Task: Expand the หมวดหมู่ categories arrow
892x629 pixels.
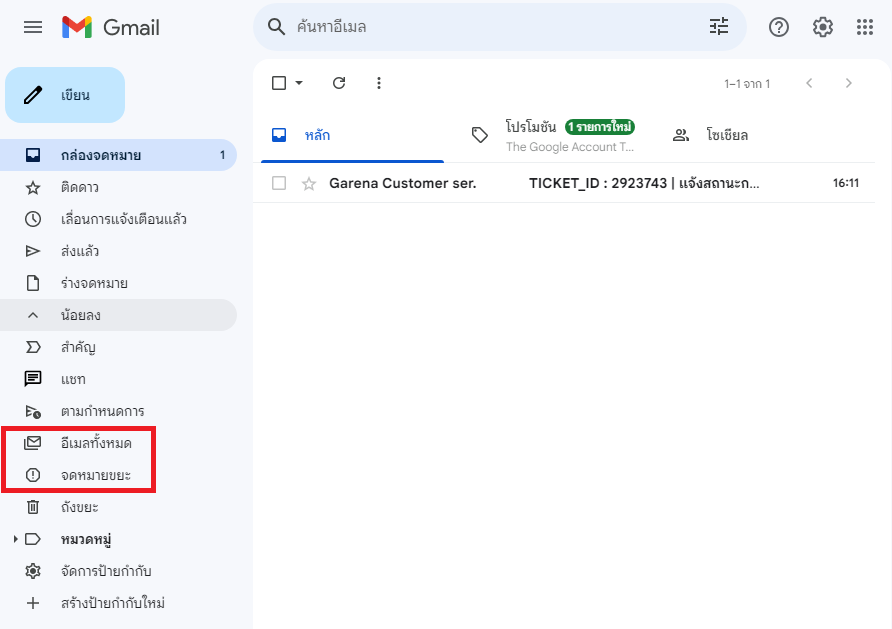Action: (15, 539)
